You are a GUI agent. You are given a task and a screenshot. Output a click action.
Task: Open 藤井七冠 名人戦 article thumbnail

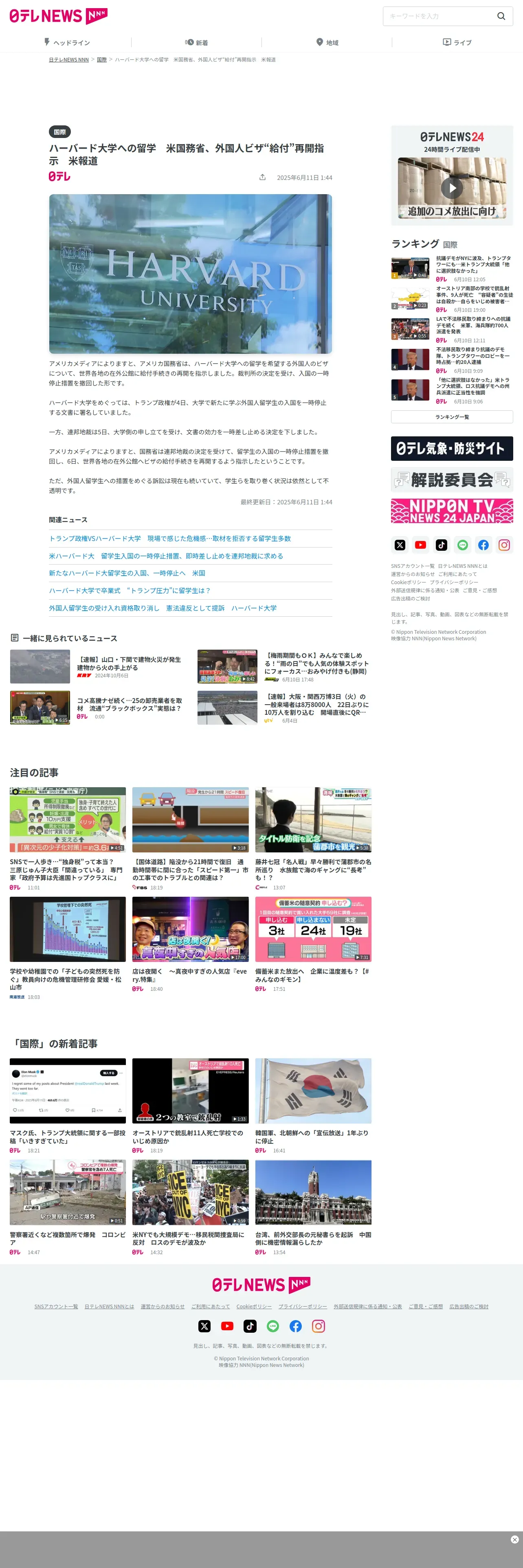point(313,819)
